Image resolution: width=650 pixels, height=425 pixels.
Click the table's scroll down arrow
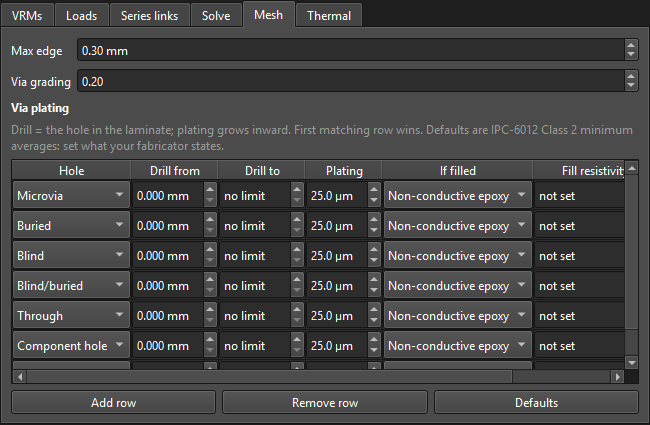tap(631, 363)
